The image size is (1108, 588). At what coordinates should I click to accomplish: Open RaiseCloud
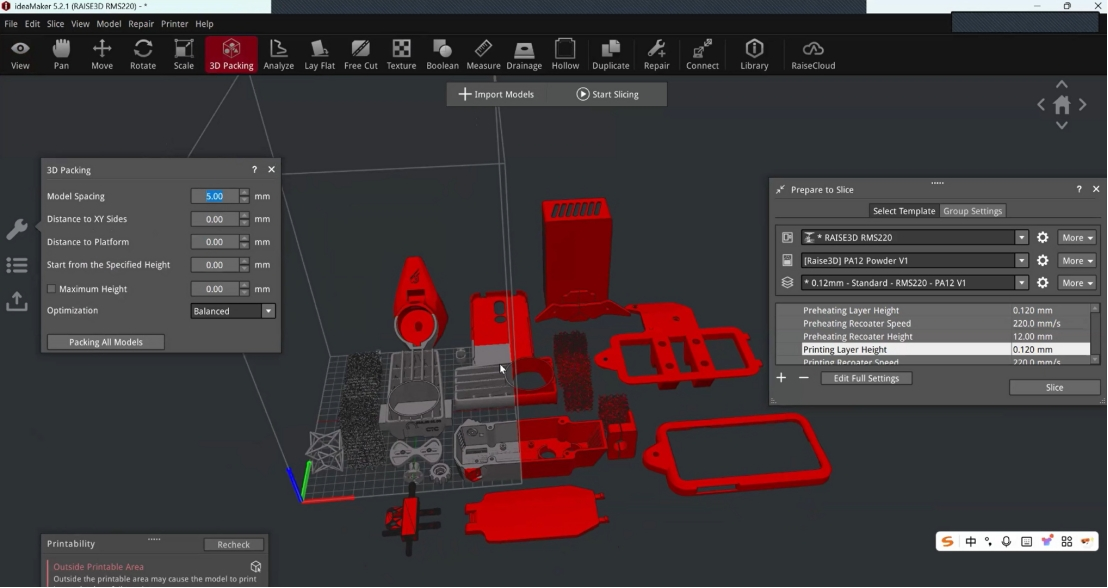[x=813, y=54]
